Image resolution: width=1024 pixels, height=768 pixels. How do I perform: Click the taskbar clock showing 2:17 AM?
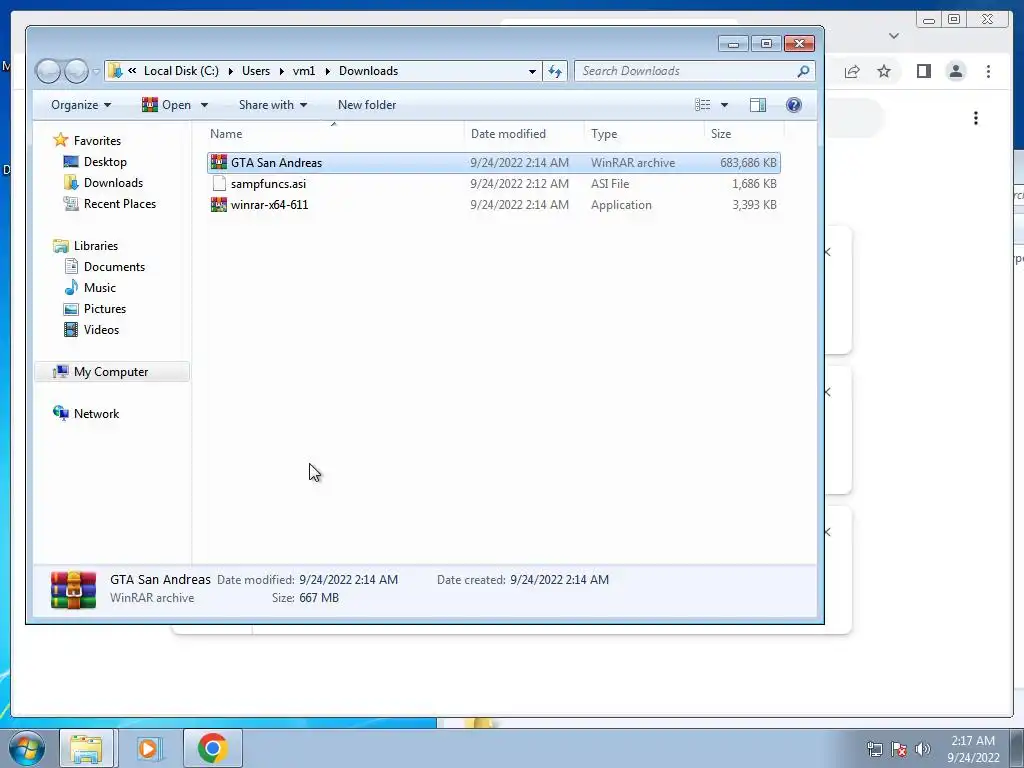coord(972,748)
